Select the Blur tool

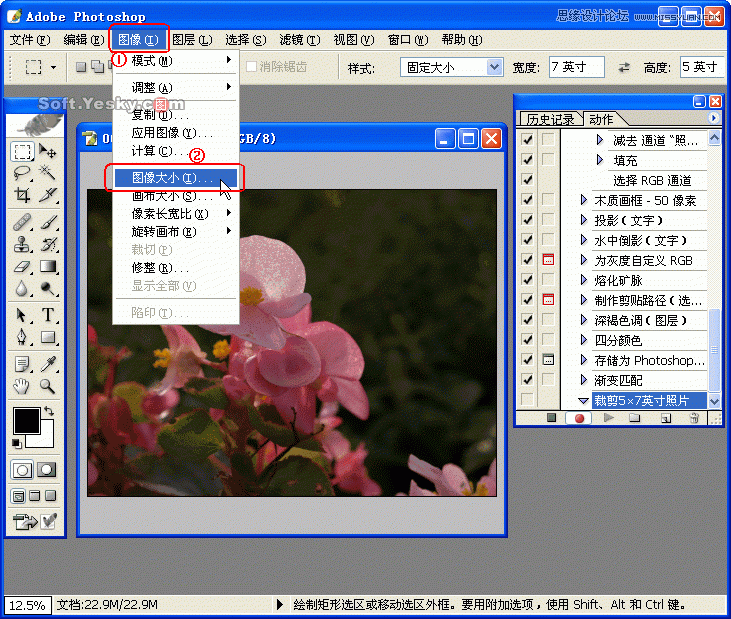[22, 289]
